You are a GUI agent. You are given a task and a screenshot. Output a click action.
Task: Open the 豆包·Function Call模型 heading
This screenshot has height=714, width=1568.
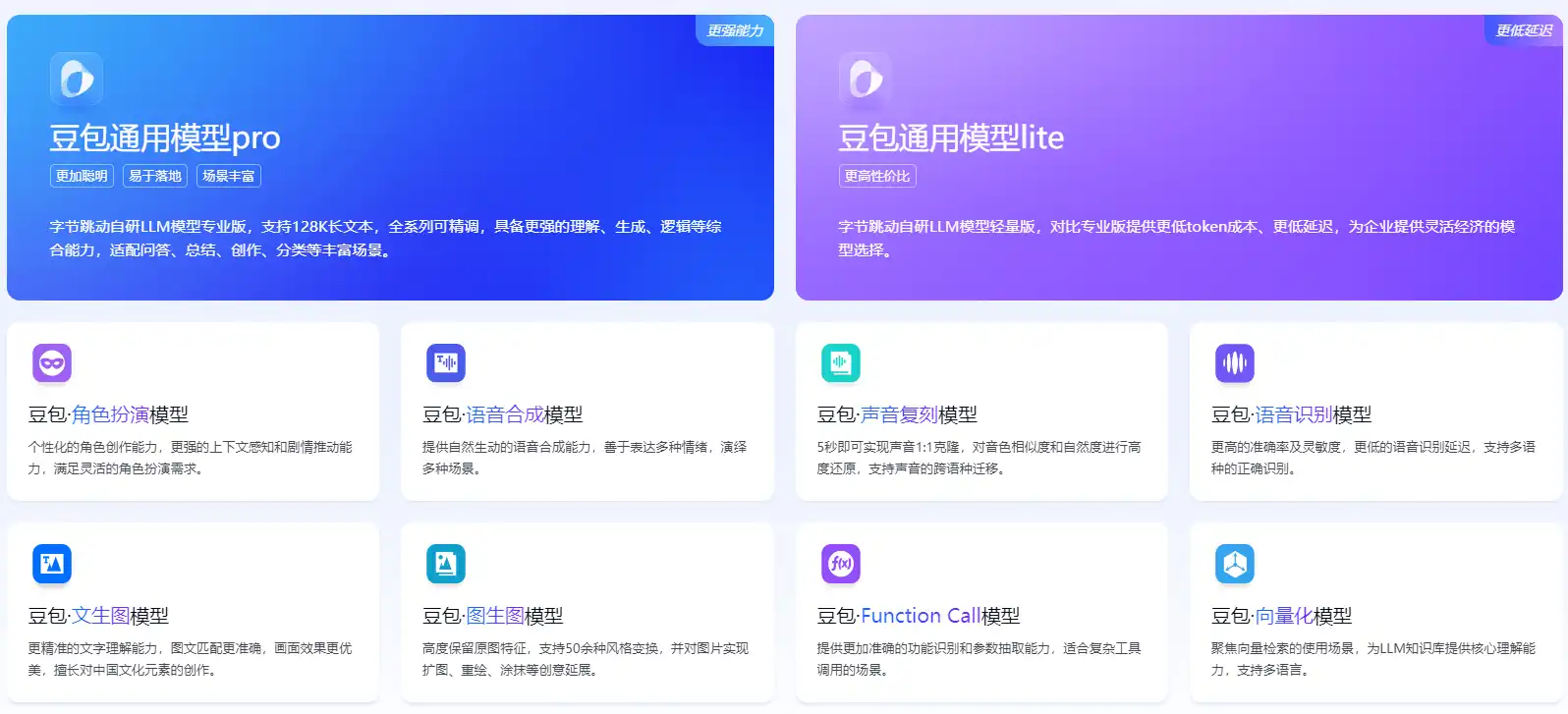(919, 616)
